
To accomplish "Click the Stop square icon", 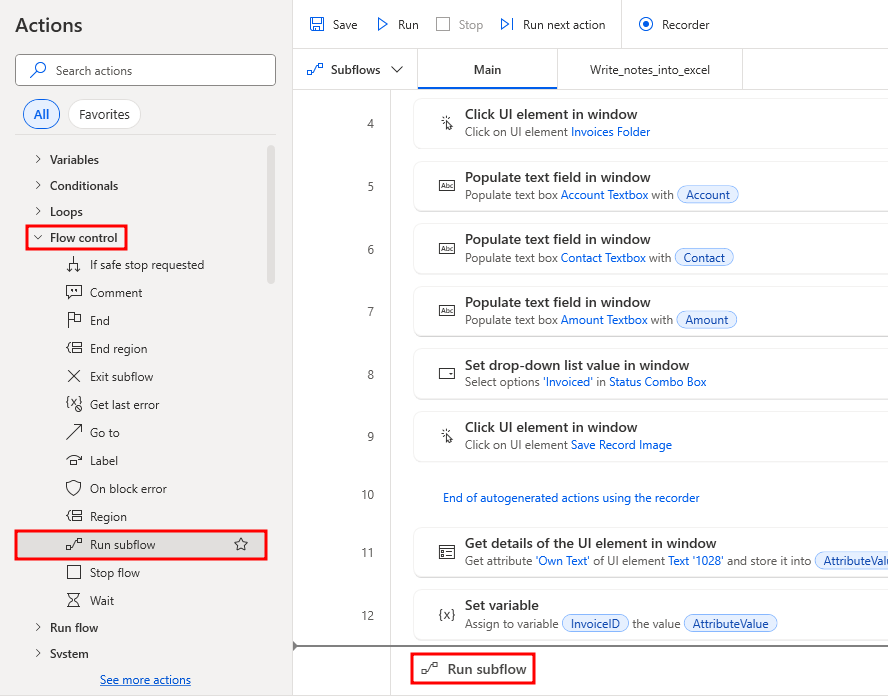I will tap(443, 24).
